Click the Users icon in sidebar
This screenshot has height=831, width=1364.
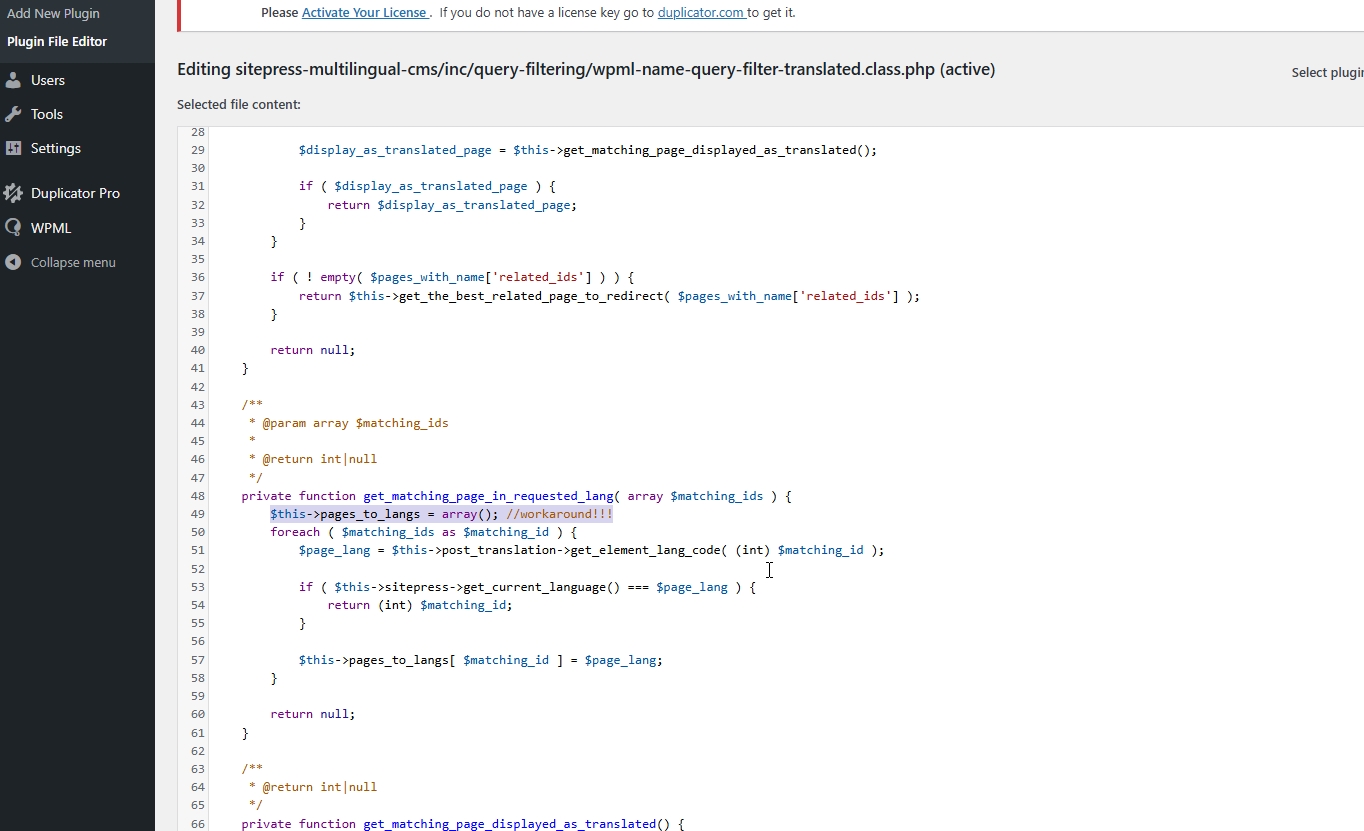tap(13, 80)
